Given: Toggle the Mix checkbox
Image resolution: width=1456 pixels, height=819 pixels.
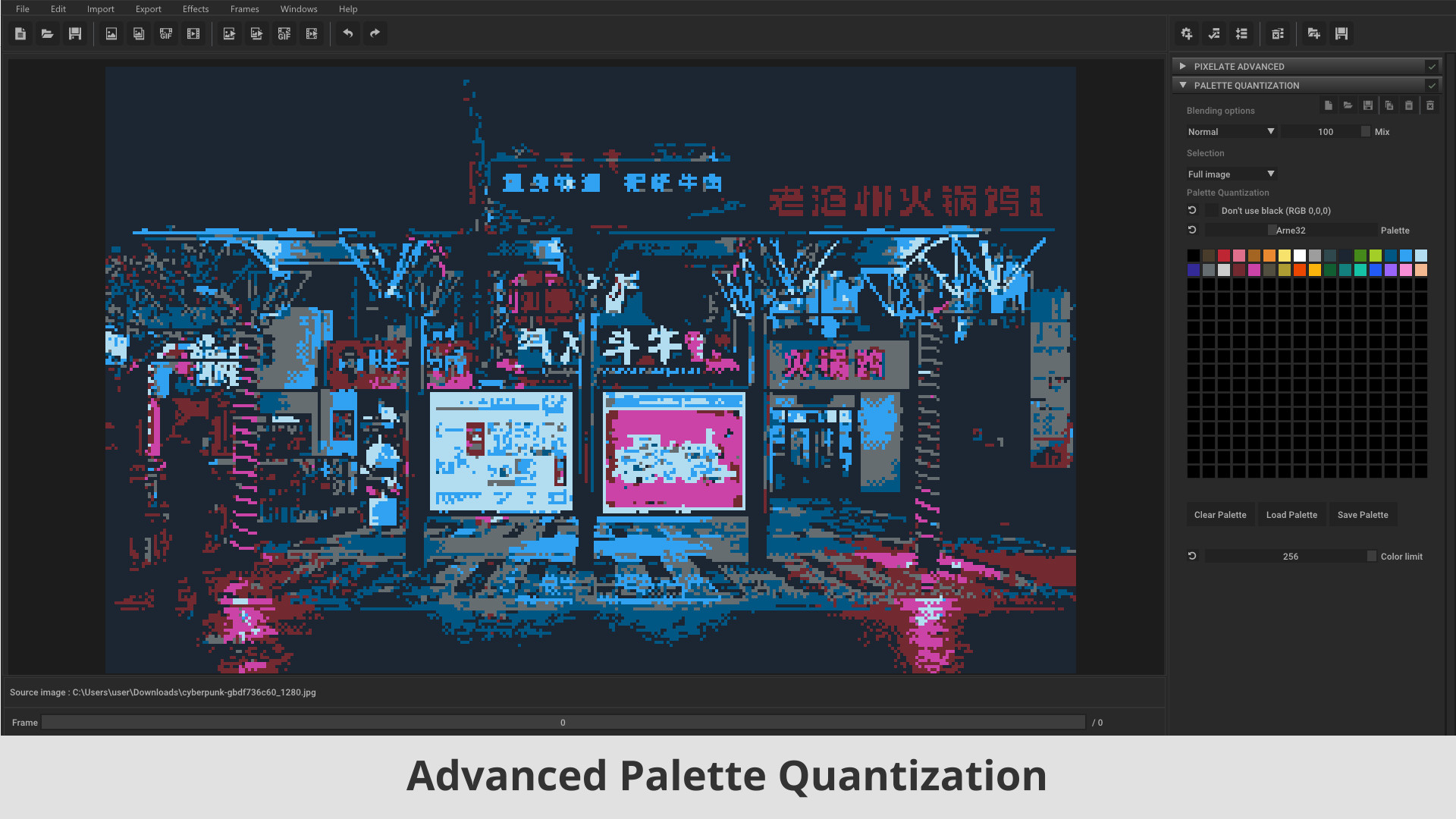Looking at the screenshot, I should pos(1365,131).
